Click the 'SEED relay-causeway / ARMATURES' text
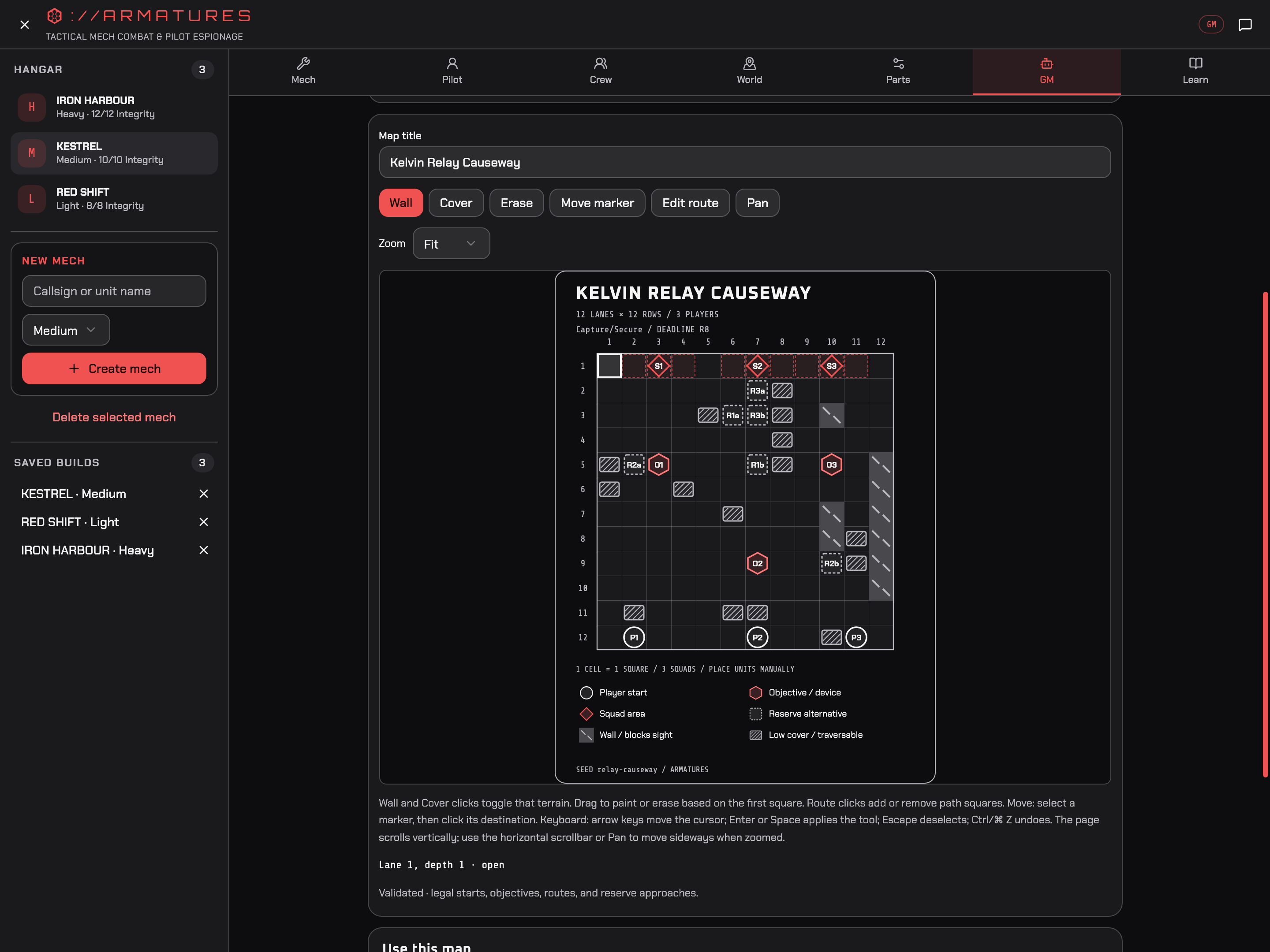The width and height of the screenshot is (1270, 952). [x=642, y=770]
